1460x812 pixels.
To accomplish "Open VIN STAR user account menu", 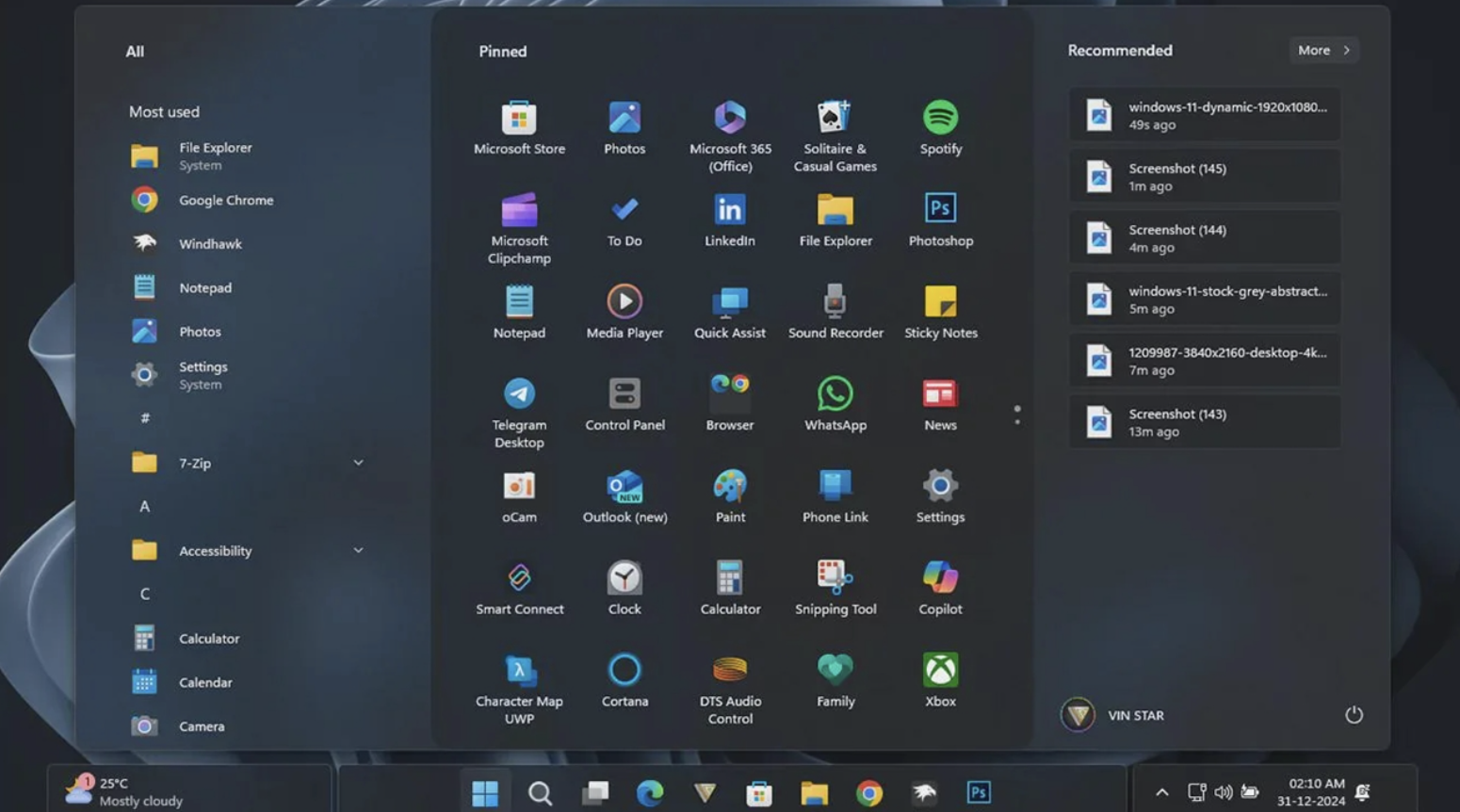I will click(1112, 715).
